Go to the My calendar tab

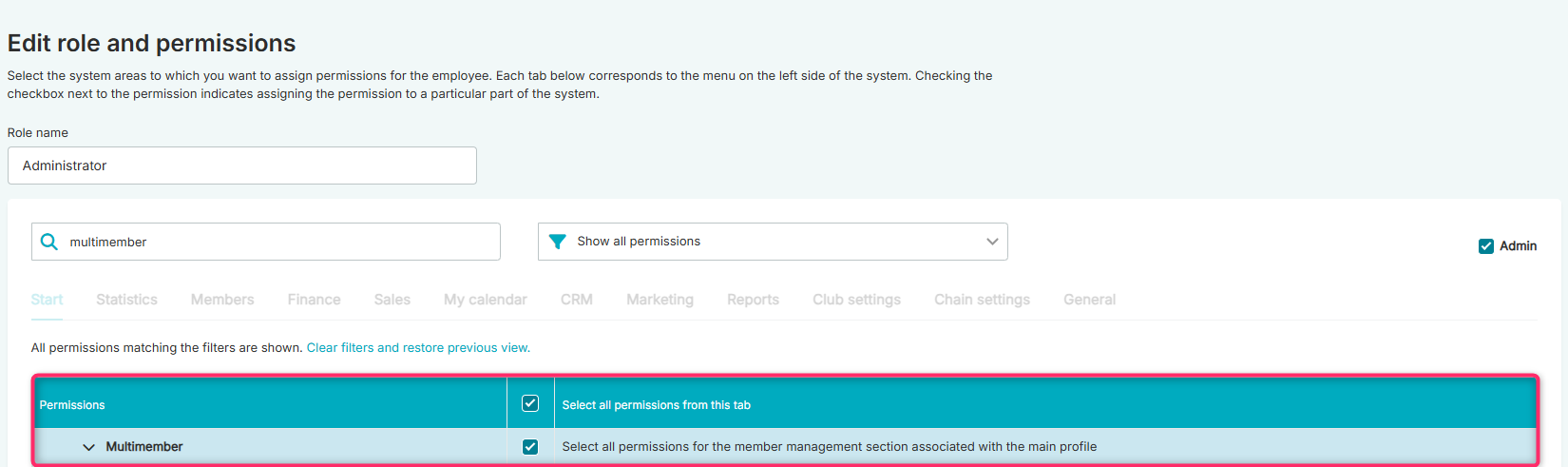click(x=485, y=300)
